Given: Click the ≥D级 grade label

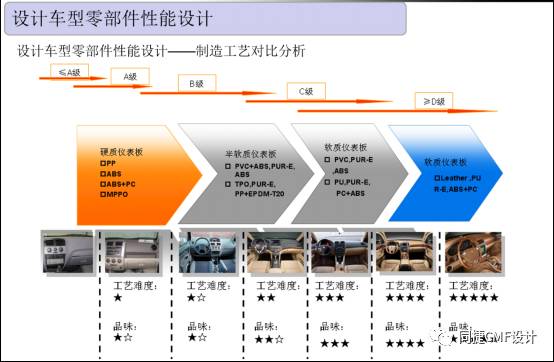Looking at the screenshot, I should (434, 102).
